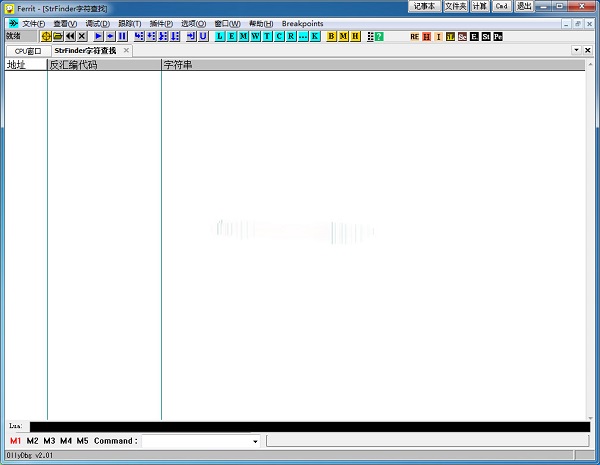Screen dimensions: 600x465
Task: Open the tab list dropdown arrow
Action: pyautogui.click(x=575, y=50)
